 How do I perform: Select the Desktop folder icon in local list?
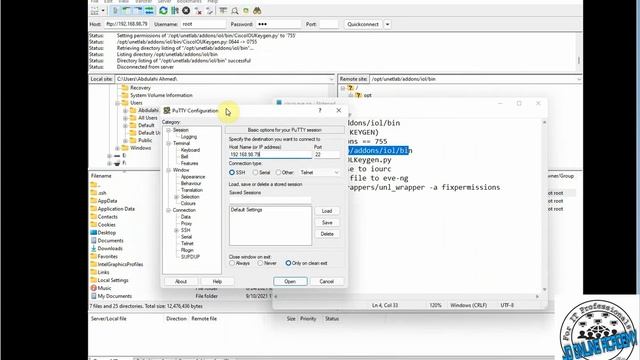coord(93,233)
